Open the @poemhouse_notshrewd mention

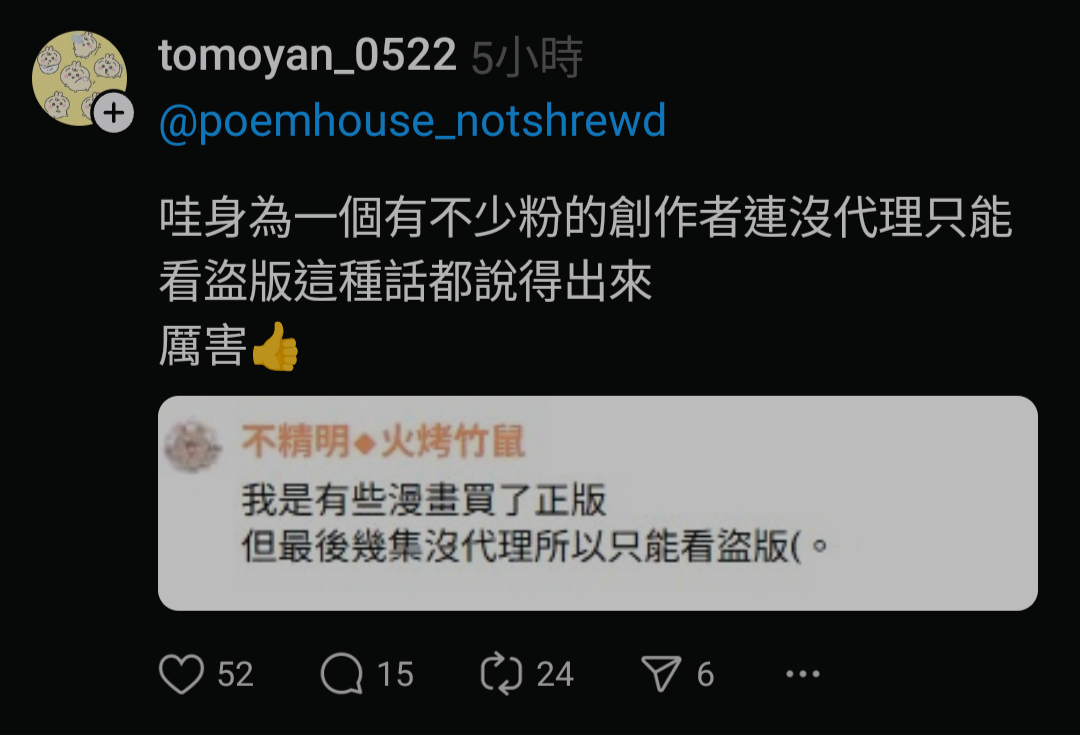(413, 121)
